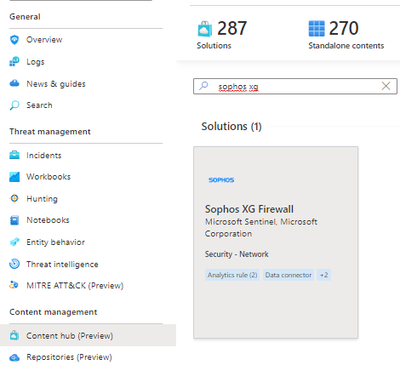Click the Incidents briefcase icon

click(x=14, y=155)
